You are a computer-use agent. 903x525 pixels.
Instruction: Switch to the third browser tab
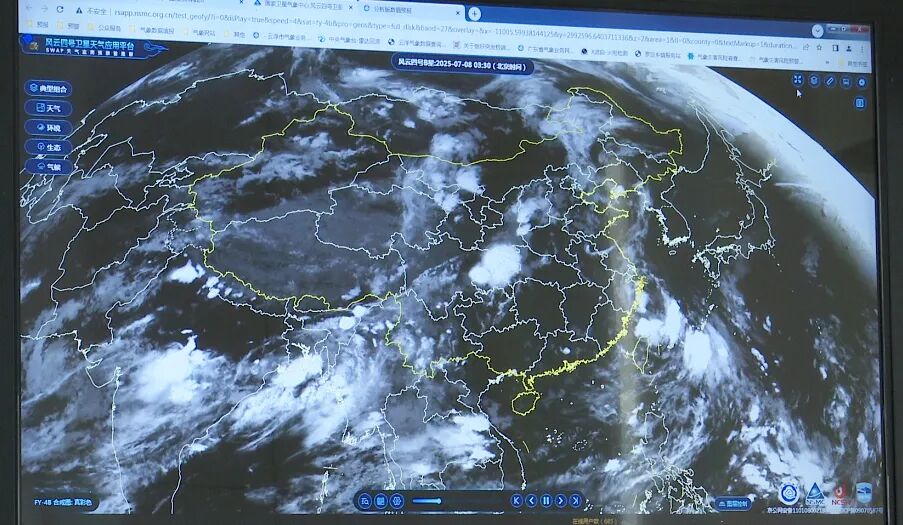coord(412,10)
